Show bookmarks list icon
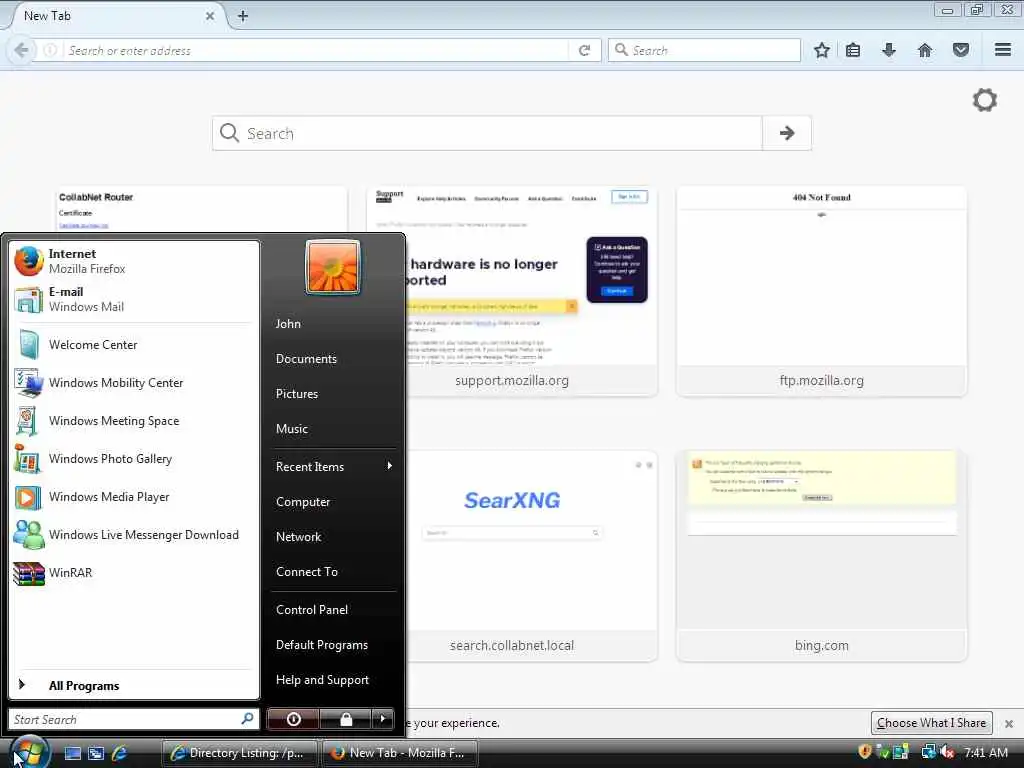The image size is (1024, 768). (853, 50)
